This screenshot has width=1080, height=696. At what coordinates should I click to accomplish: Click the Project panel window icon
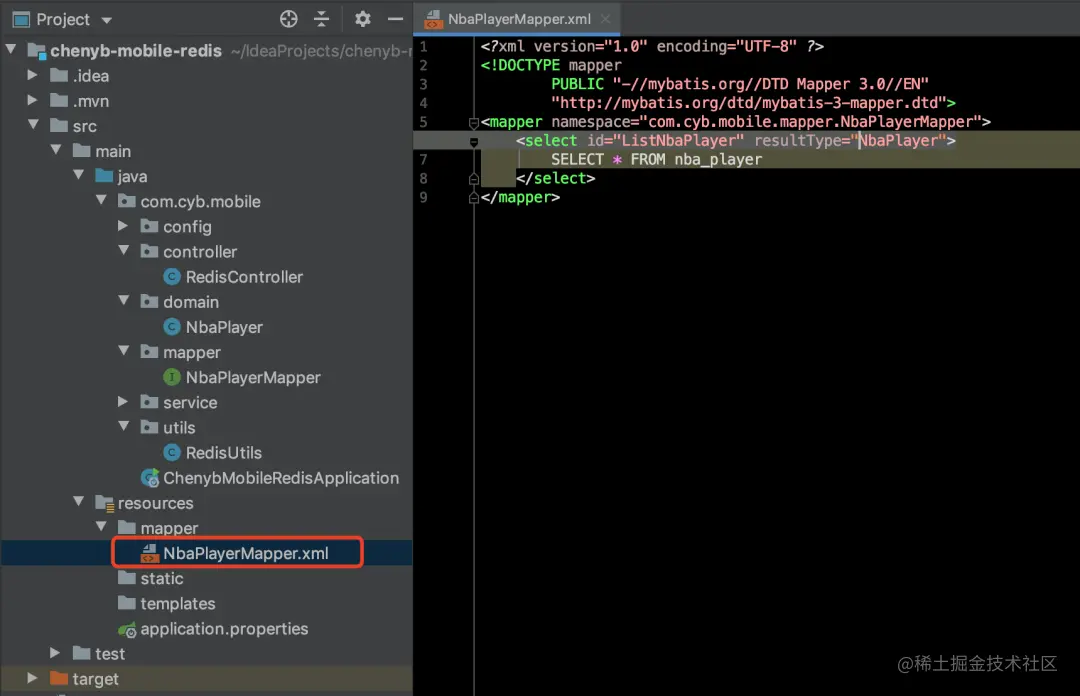21,19
